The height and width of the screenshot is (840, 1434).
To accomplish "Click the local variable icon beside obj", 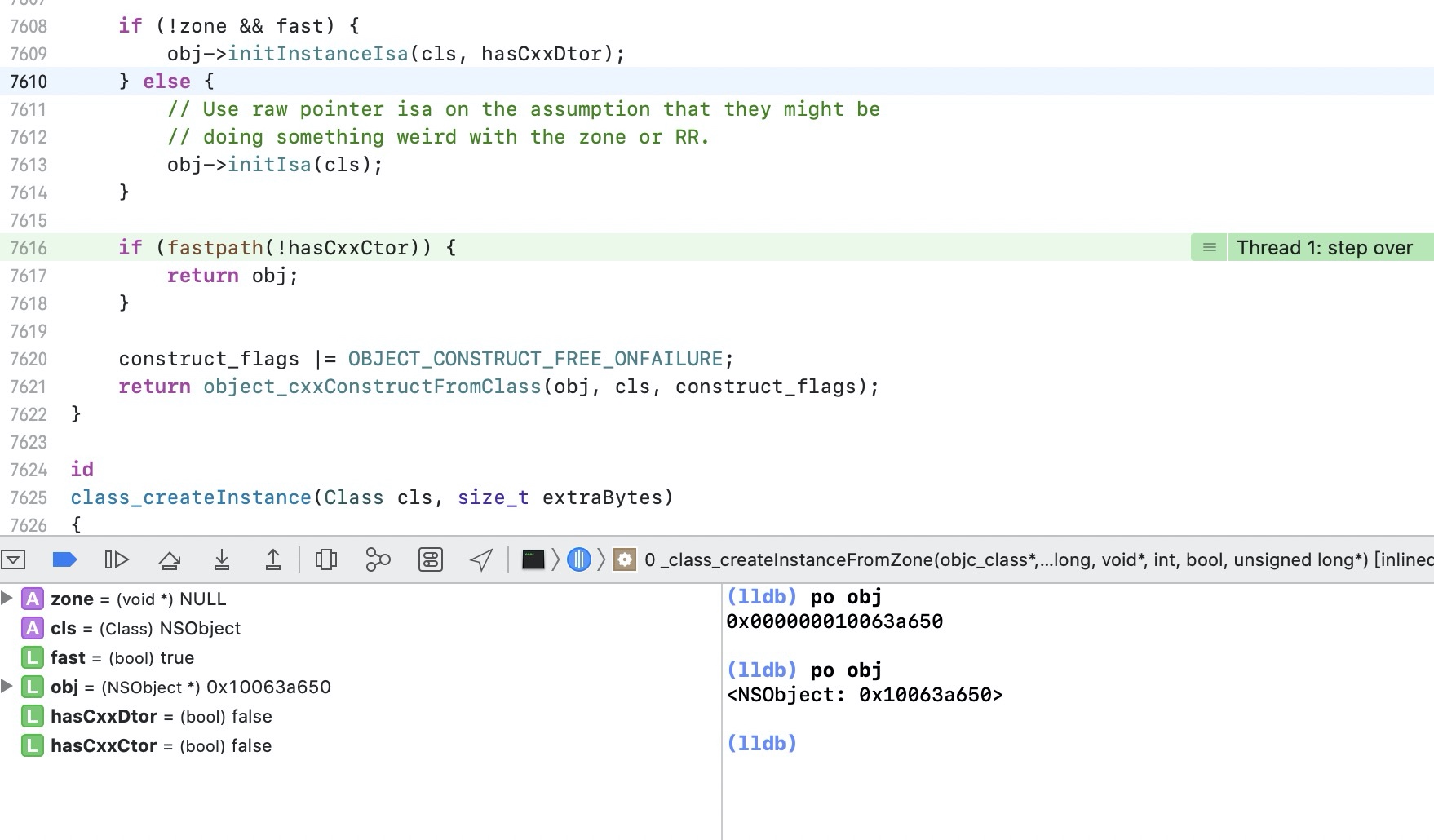I will 32,687.
